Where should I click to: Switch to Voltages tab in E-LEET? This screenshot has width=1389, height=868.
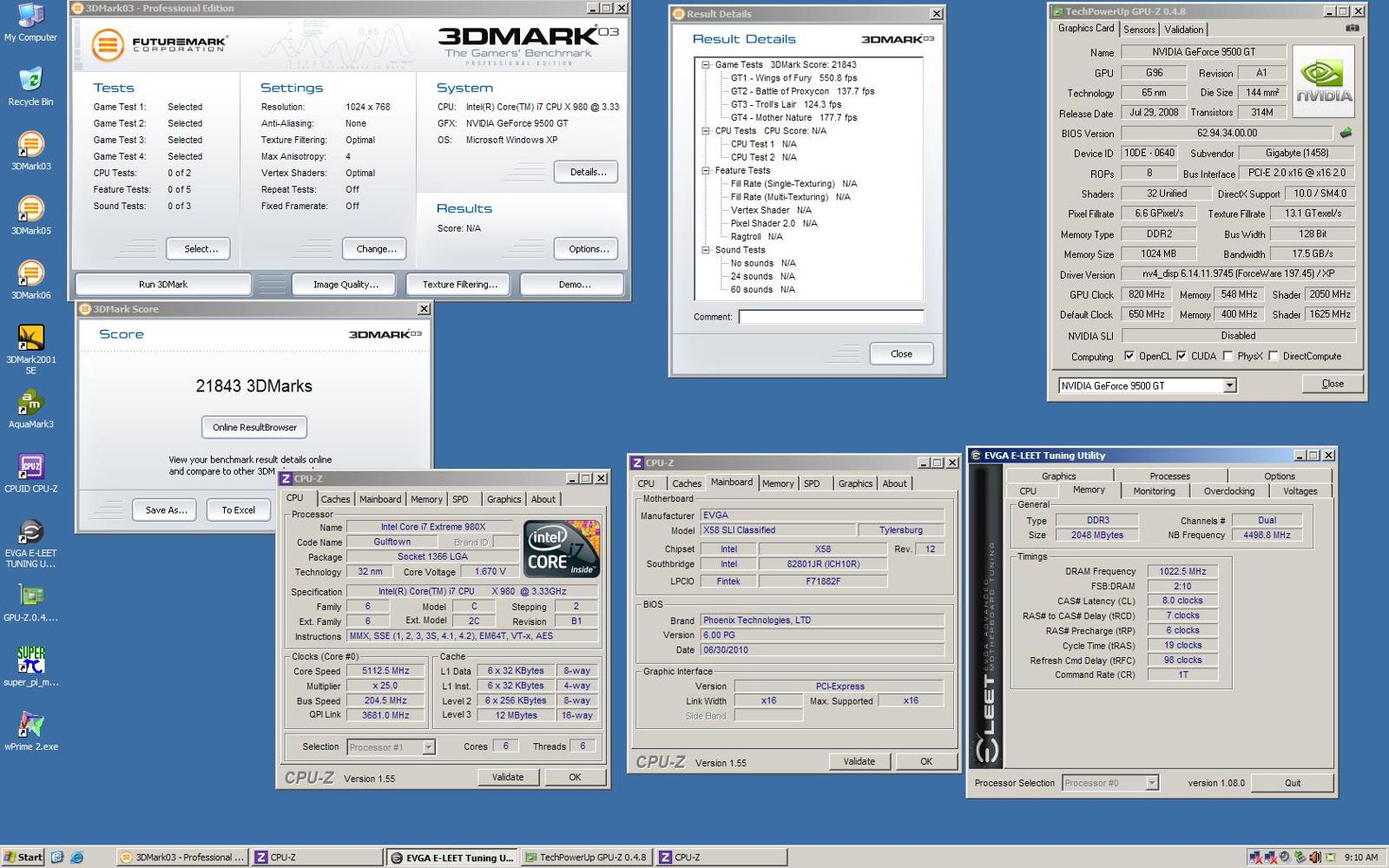click(1300, 491)
